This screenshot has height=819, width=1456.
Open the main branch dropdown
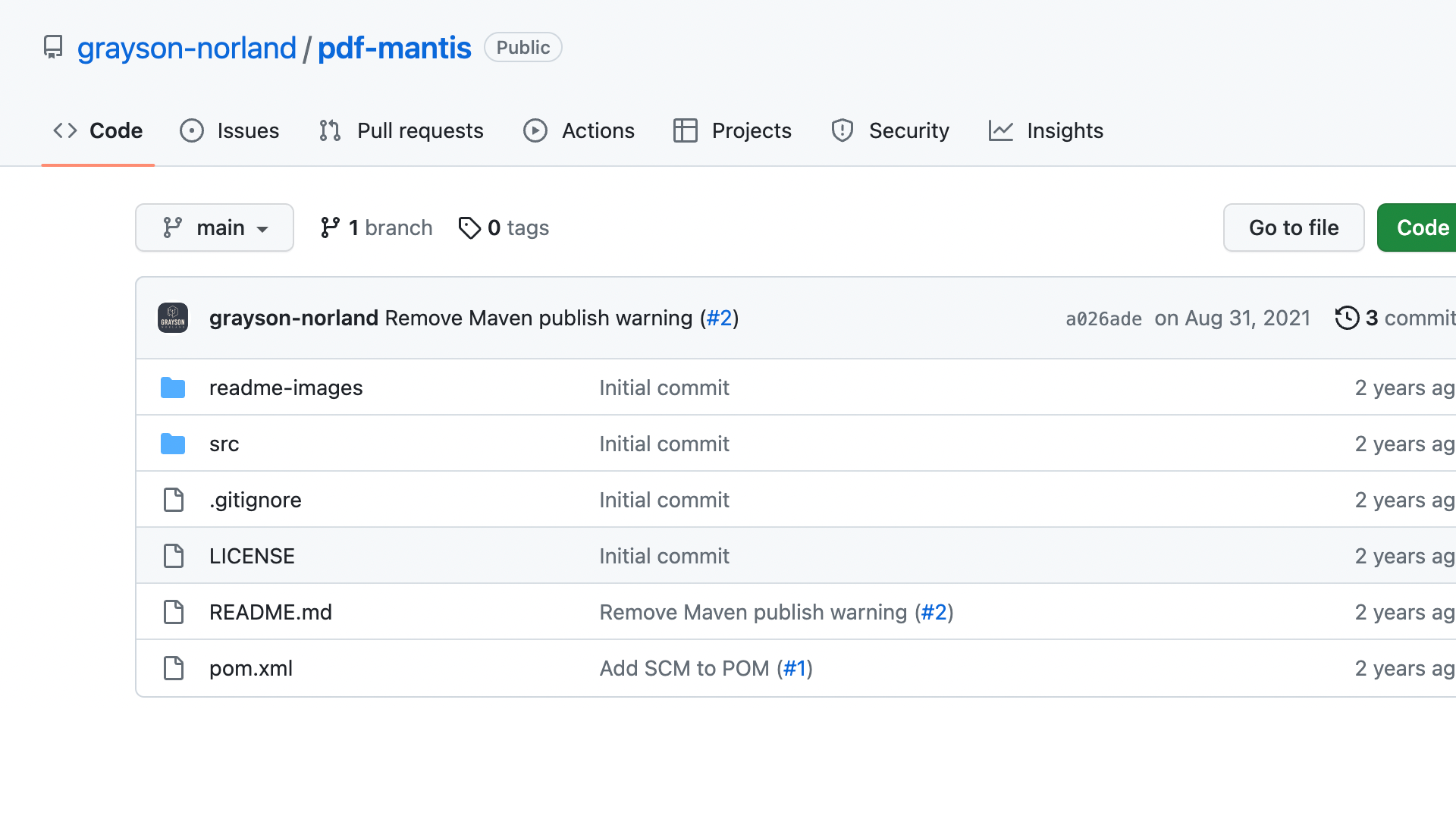click(x=215, y=227)
